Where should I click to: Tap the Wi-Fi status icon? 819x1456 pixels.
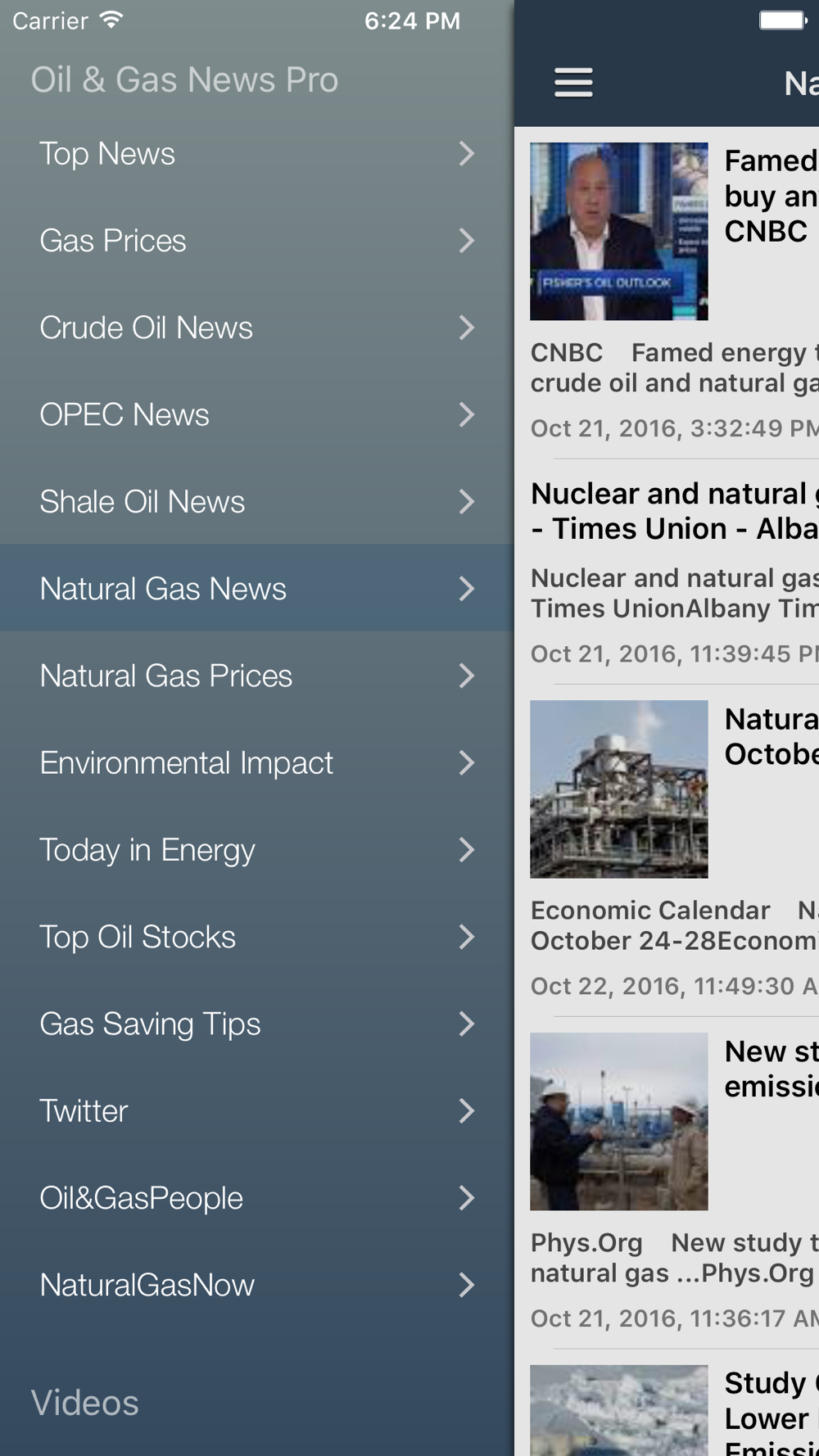(111, 20)
